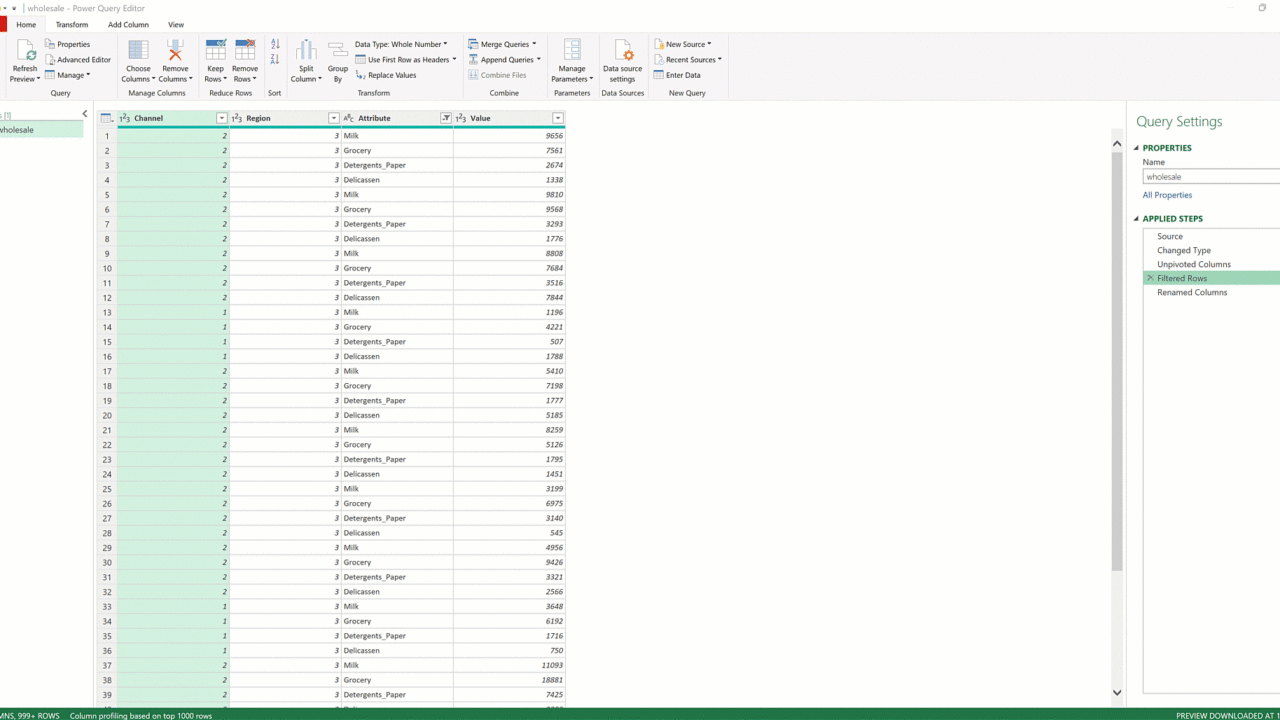Expand the Data Type: Whole Number dropdown

[x=401, y=44]
